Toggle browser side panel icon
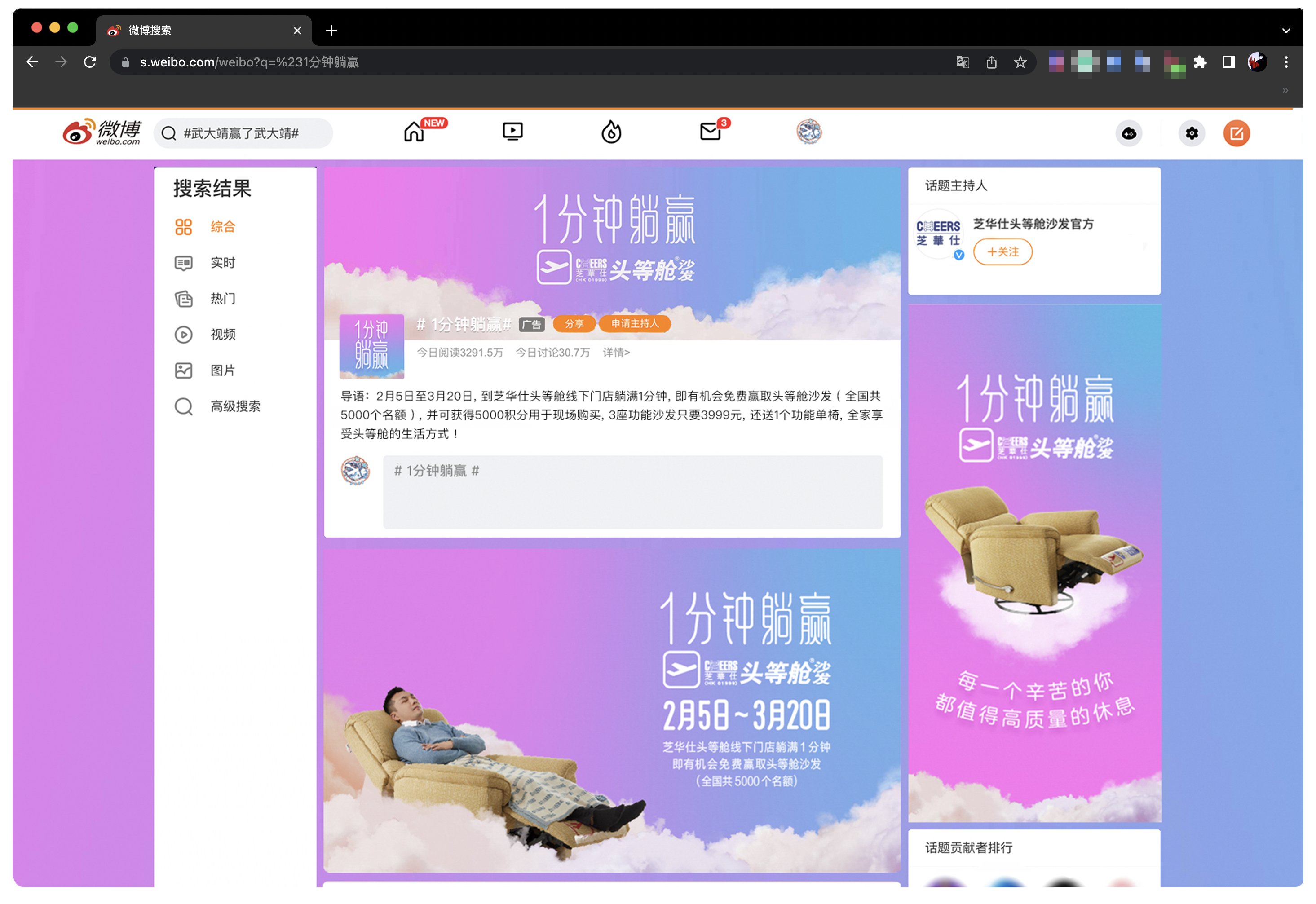The width and height of the screenshot is (1316, 904). (1228, 62)
